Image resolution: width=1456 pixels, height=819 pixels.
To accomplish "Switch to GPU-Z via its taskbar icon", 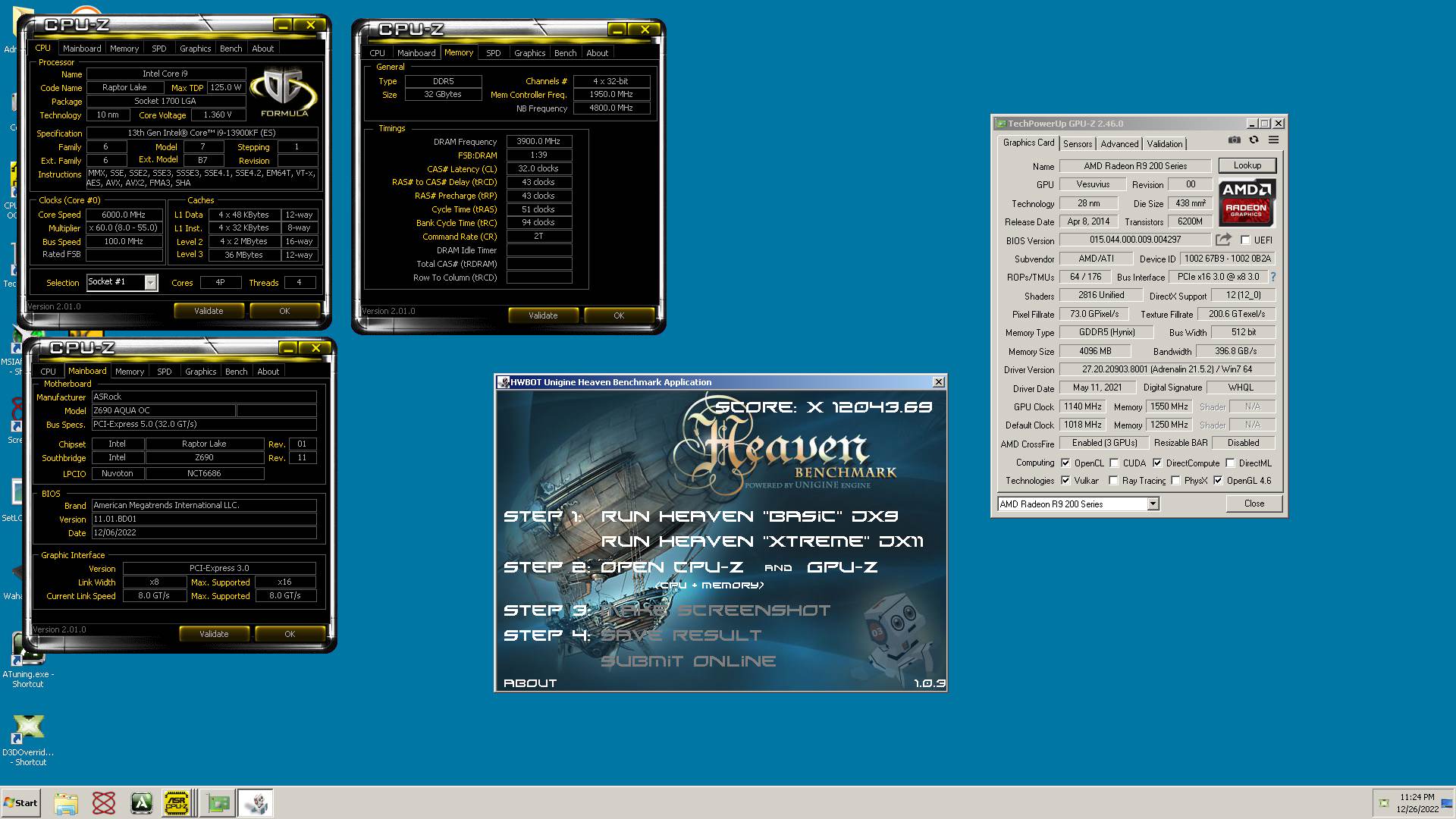I will click(218, 803).
